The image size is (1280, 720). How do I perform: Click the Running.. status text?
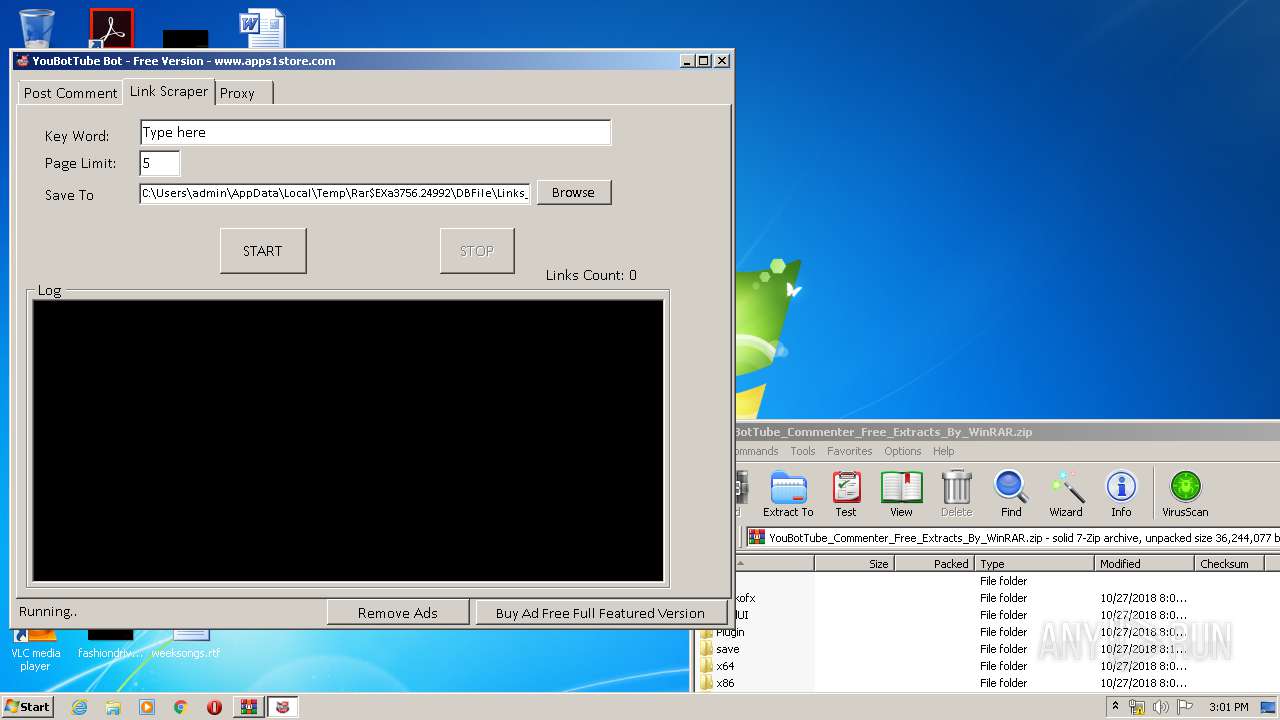tap(48, 611)
